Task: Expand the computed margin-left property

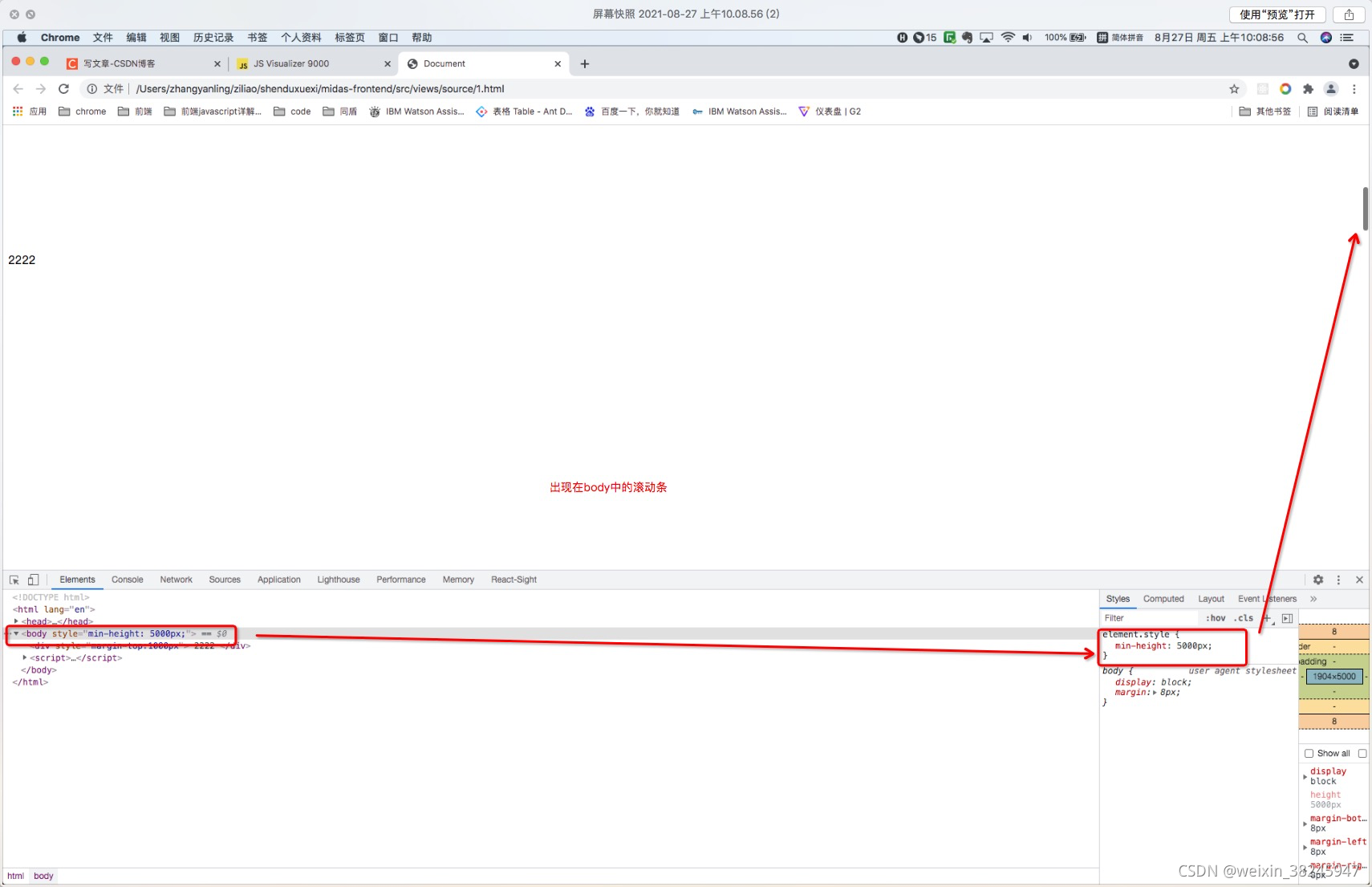Action: [1305, 847]
